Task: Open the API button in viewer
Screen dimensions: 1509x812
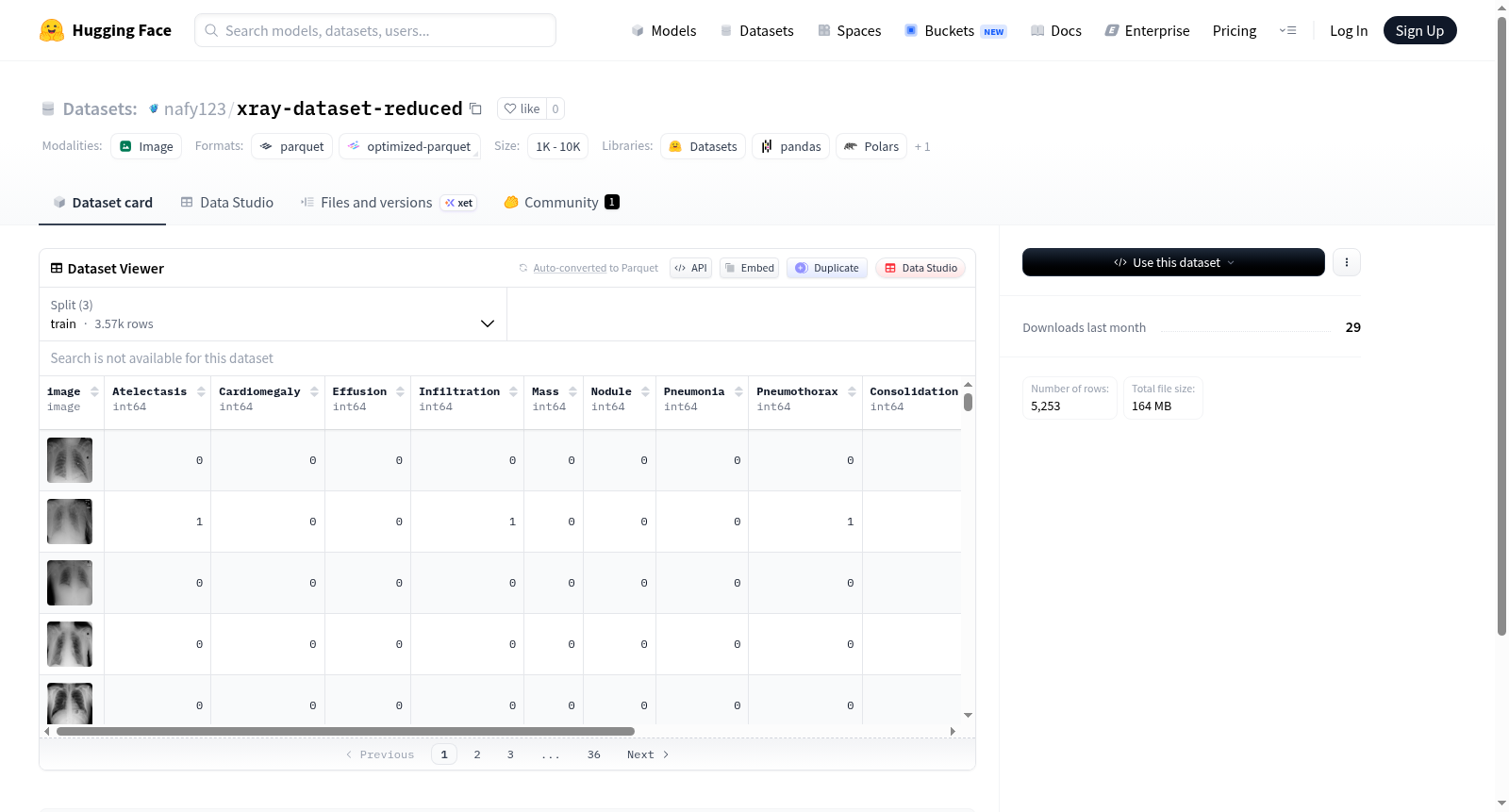Action: click(x=690, y=268)
